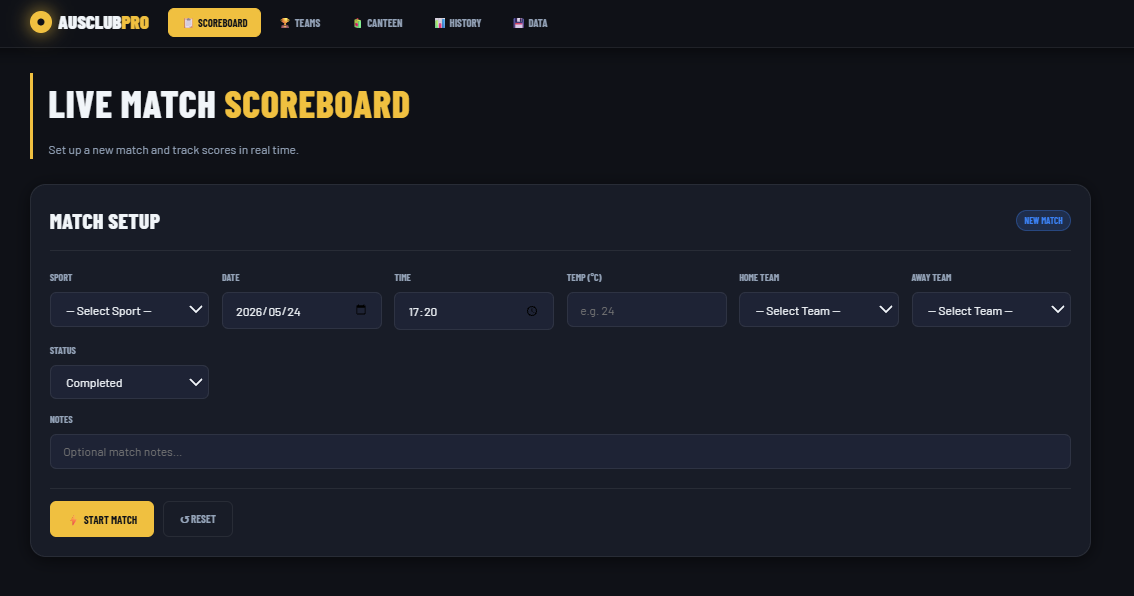The width and height of the screenshot is (1134, 596).
Task: Navigate to the Data tab
Action: [530, 23]
